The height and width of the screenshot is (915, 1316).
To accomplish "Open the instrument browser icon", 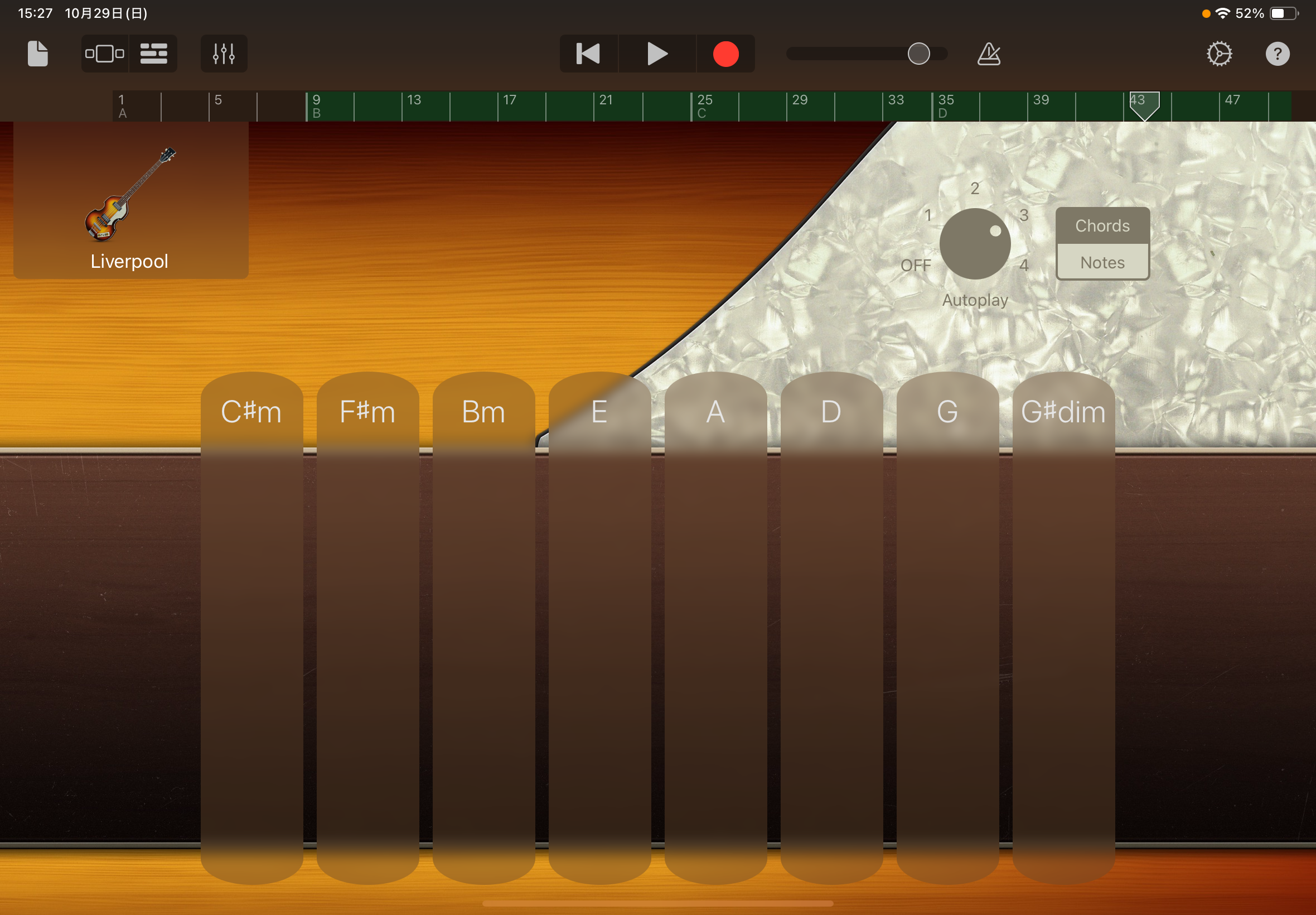I will (105, 54).
